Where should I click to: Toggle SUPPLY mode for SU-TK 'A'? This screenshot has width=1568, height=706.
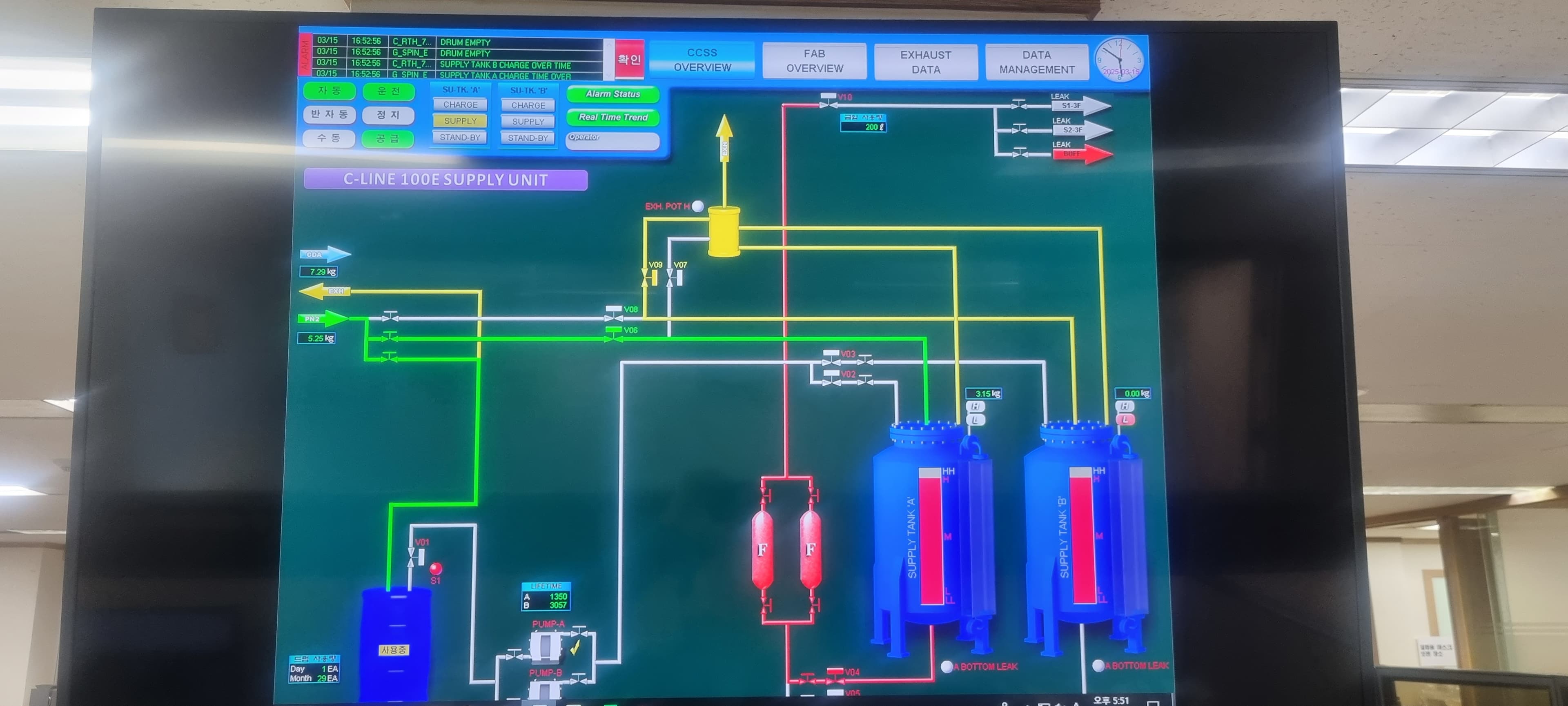(x=460, y=122)
